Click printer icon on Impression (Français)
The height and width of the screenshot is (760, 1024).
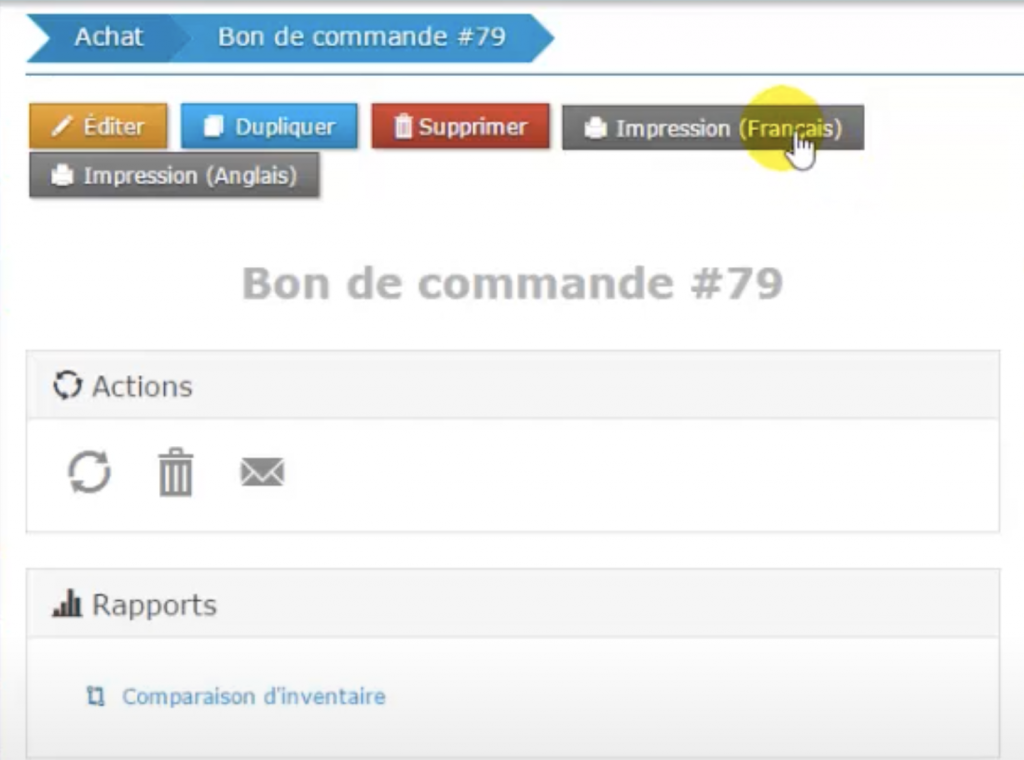pyautogui.click(x=595, y=129)
